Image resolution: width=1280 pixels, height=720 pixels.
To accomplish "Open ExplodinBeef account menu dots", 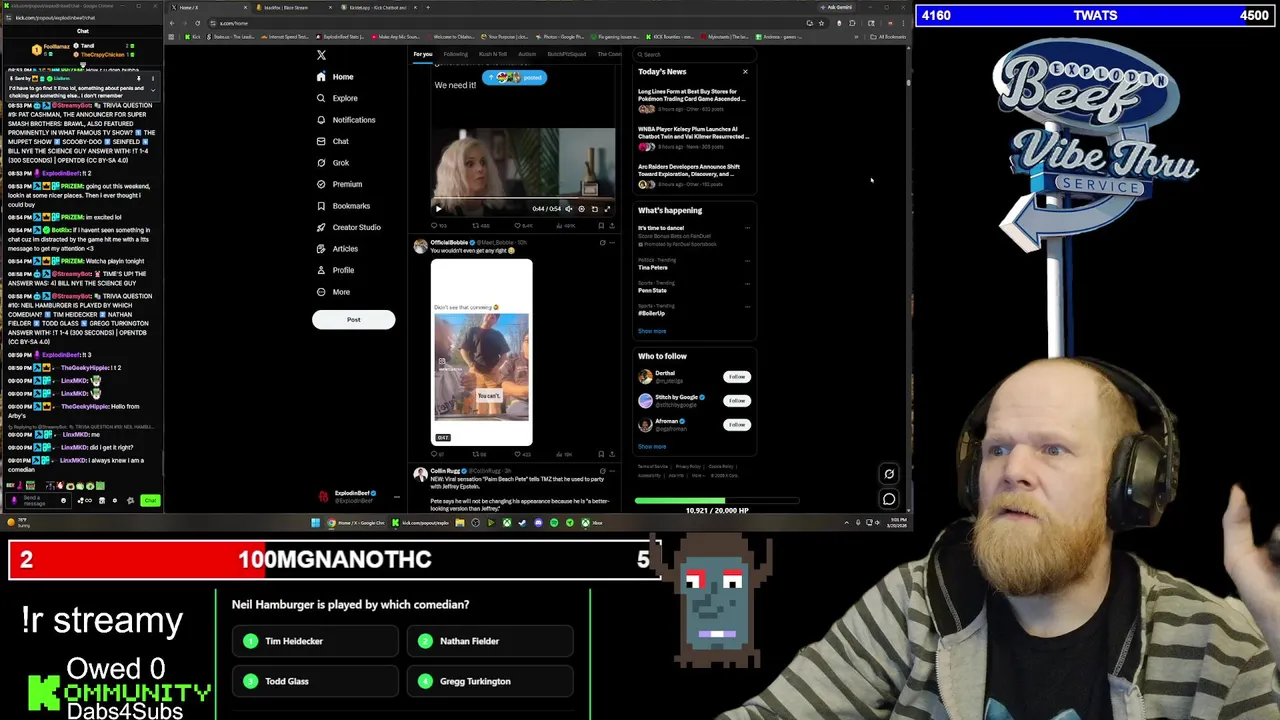I will (x=396, y=496).
